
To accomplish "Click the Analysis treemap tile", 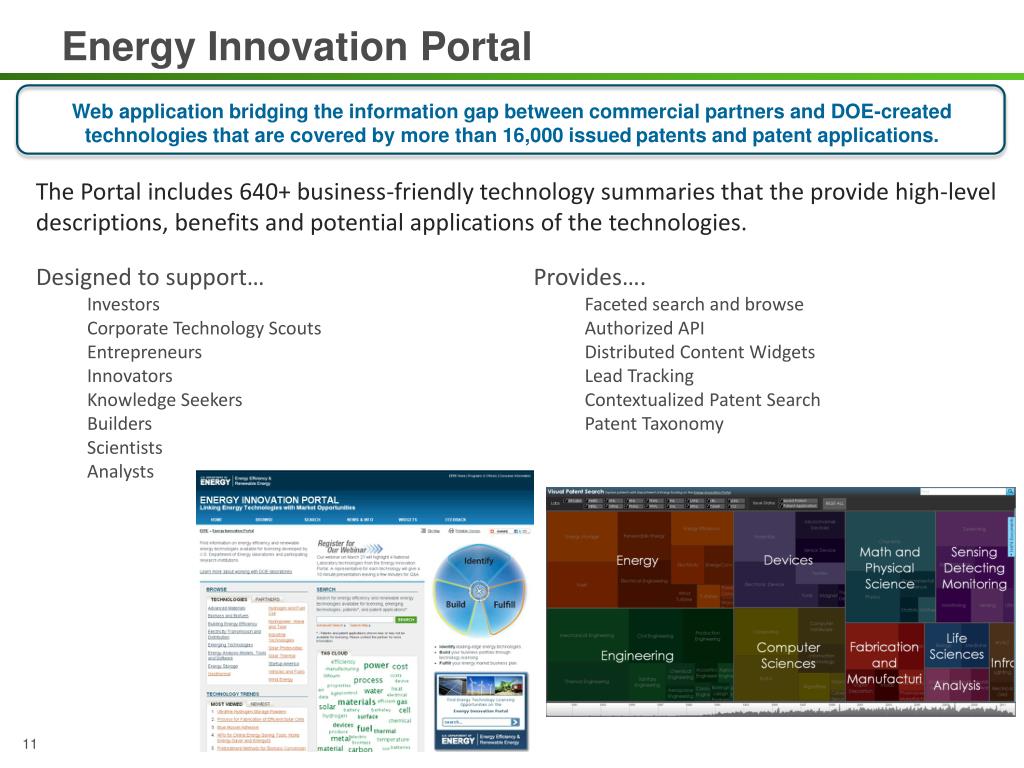I will (957, 686).
